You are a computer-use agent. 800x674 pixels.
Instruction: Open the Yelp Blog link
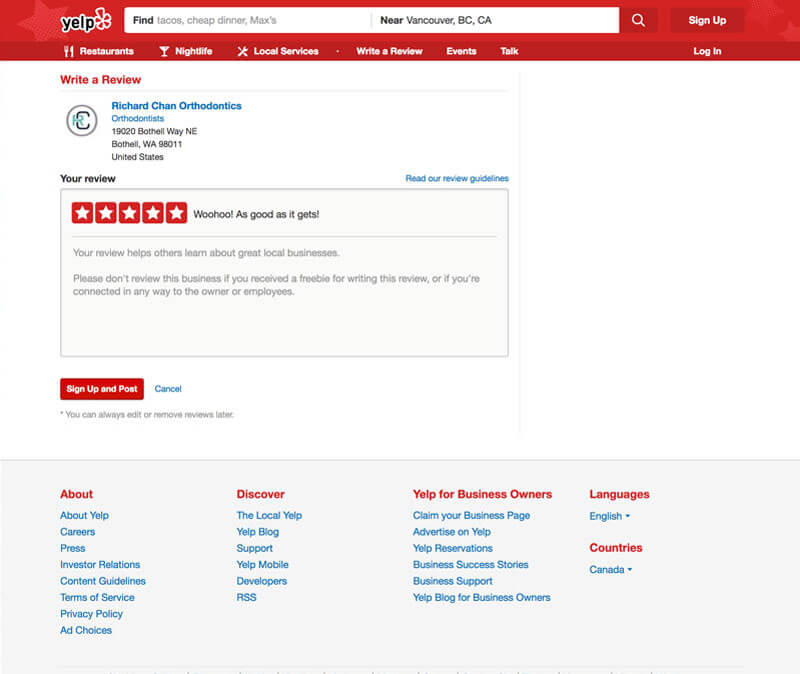tap(258, 532)
